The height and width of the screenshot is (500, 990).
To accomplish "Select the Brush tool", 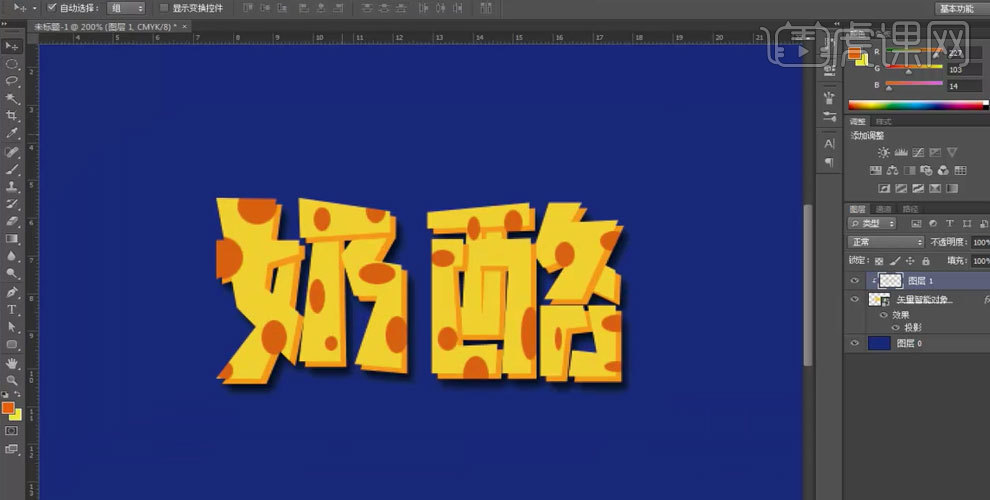I will coord(12,169).
